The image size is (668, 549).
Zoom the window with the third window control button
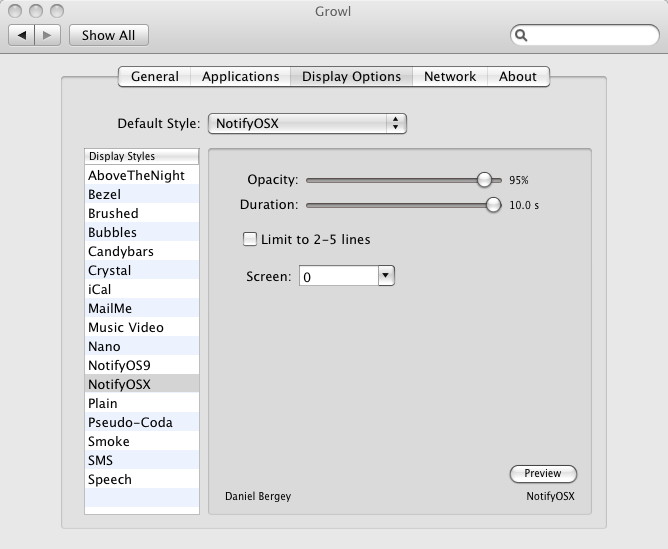pyautogui.click(x=57, y=11)
